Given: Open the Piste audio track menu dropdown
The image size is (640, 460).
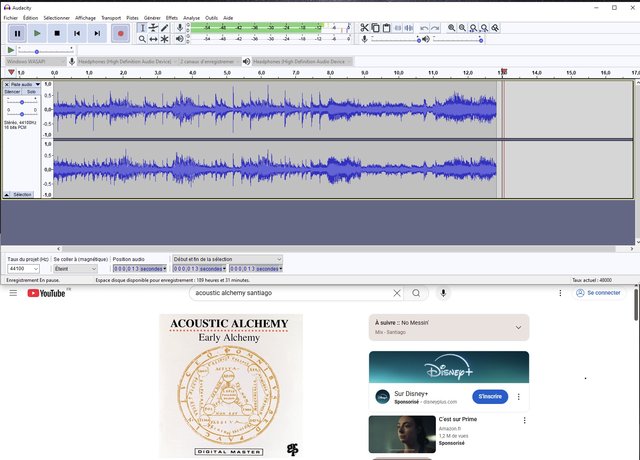Looking at the screenshot, I should coord(26,84).
